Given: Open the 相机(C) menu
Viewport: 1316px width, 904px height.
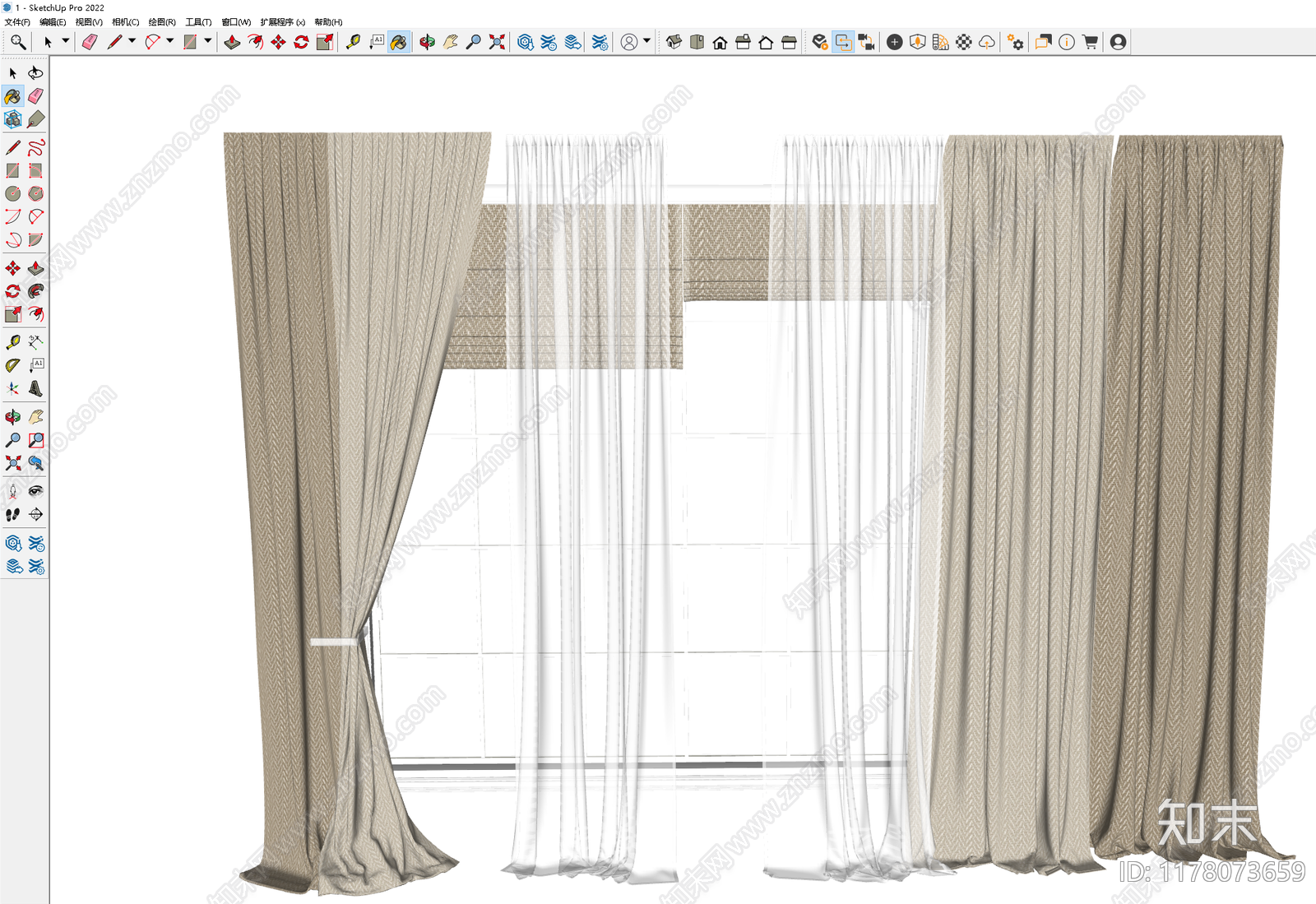Looking at the screenshot, I should 125,22.
